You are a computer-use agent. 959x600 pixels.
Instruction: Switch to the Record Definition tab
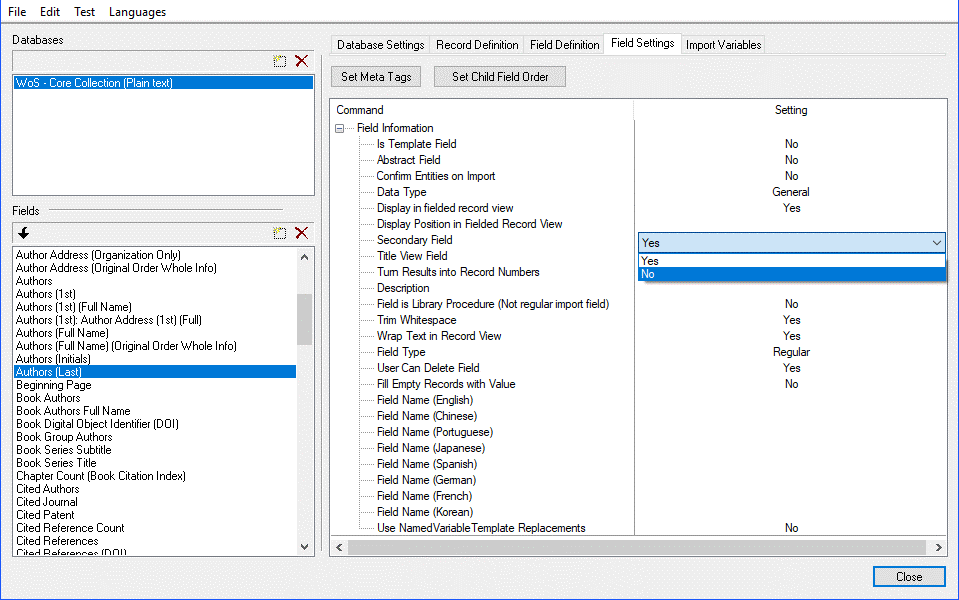pyautogui.click(x=477, y=44)
